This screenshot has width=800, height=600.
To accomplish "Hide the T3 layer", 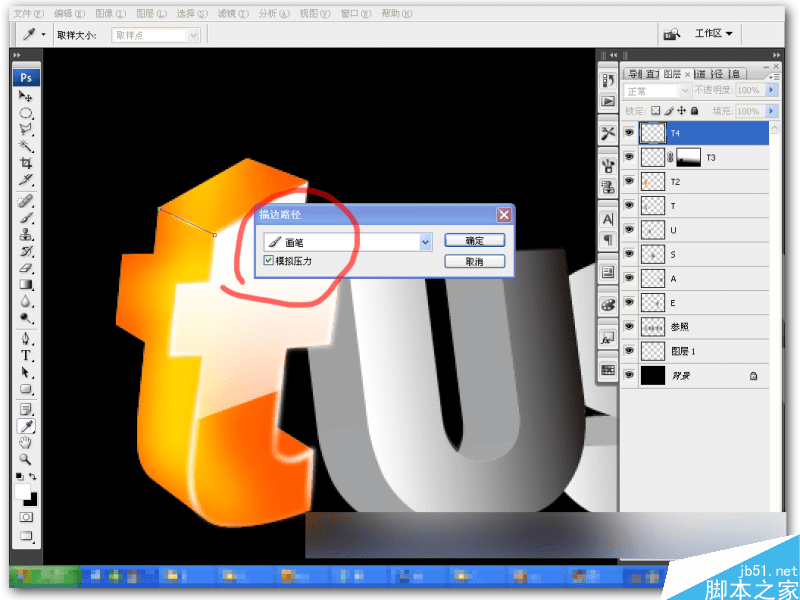I will (629, 157).
